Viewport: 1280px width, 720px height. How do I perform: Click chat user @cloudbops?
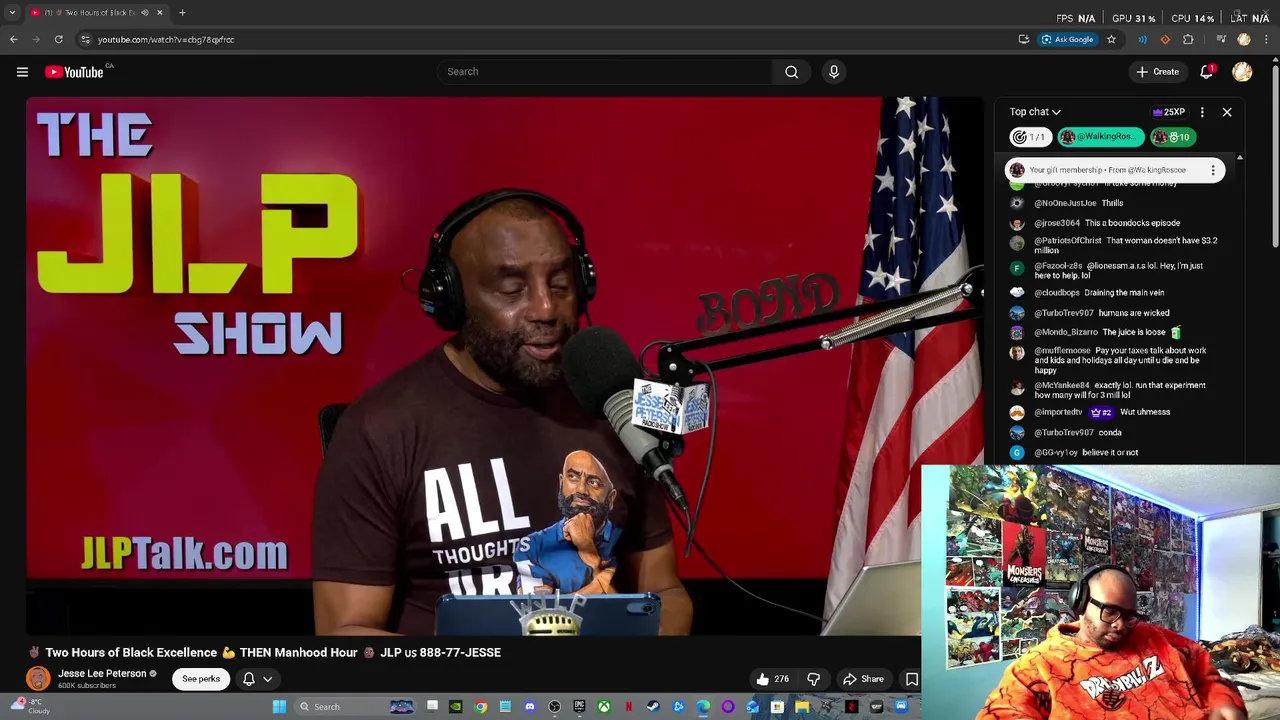(x=1057, y=293)
